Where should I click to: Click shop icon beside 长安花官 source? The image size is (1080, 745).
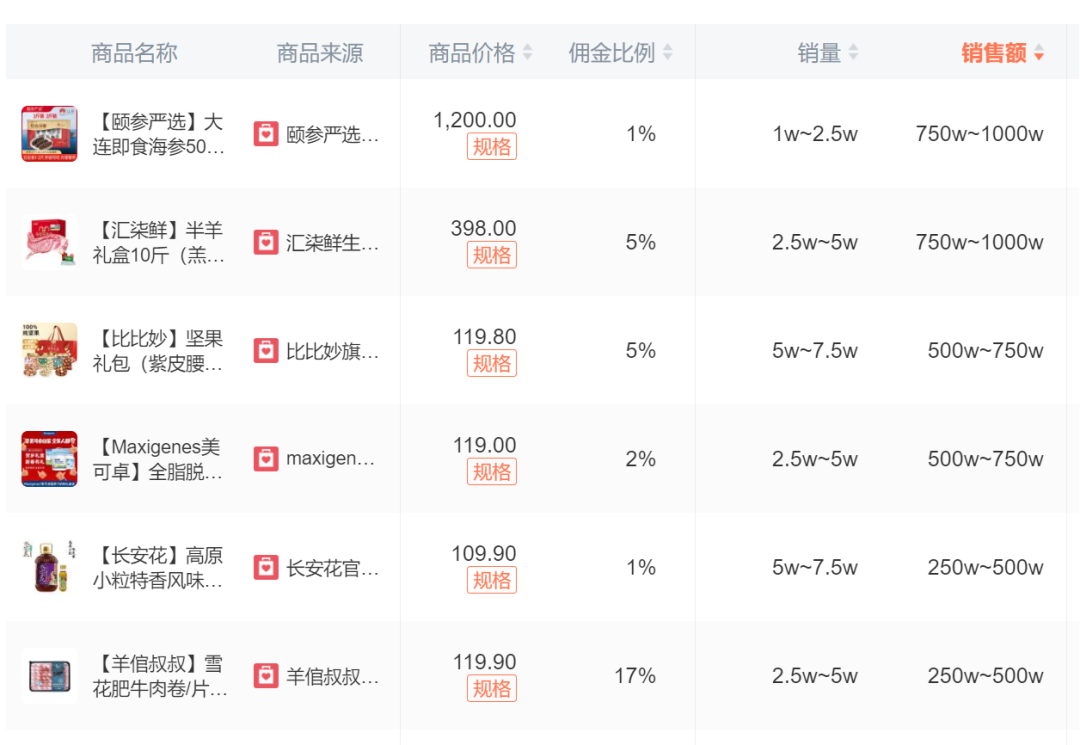[266, 568]
